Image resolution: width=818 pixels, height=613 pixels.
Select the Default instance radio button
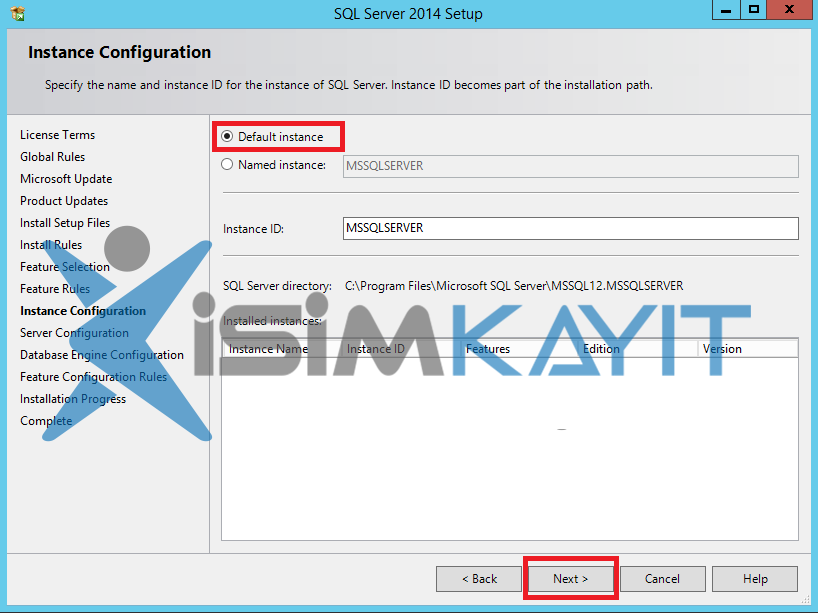(x=227, y=136)
